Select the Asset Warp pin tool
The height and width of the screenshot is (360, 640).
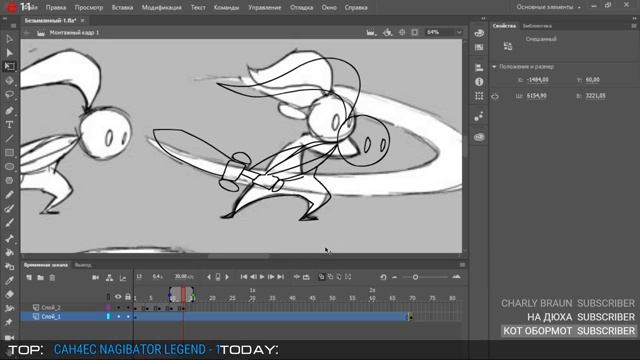[9, 322]
